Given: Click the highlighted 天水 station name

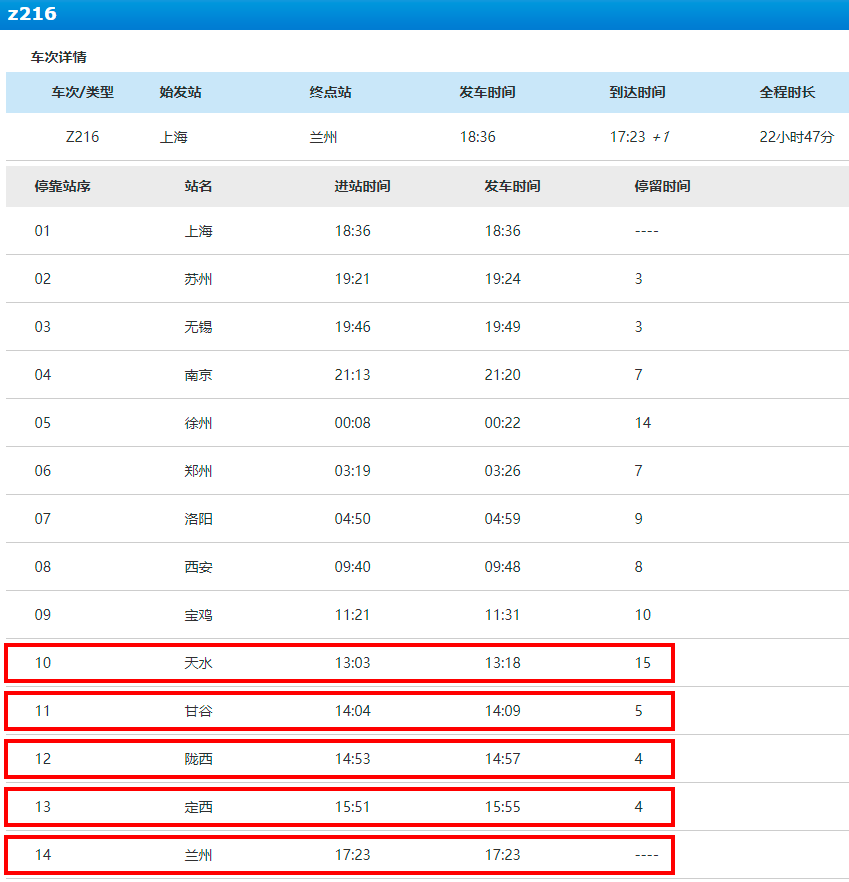Looking at the screenshot, I should (x=198, y=663).
